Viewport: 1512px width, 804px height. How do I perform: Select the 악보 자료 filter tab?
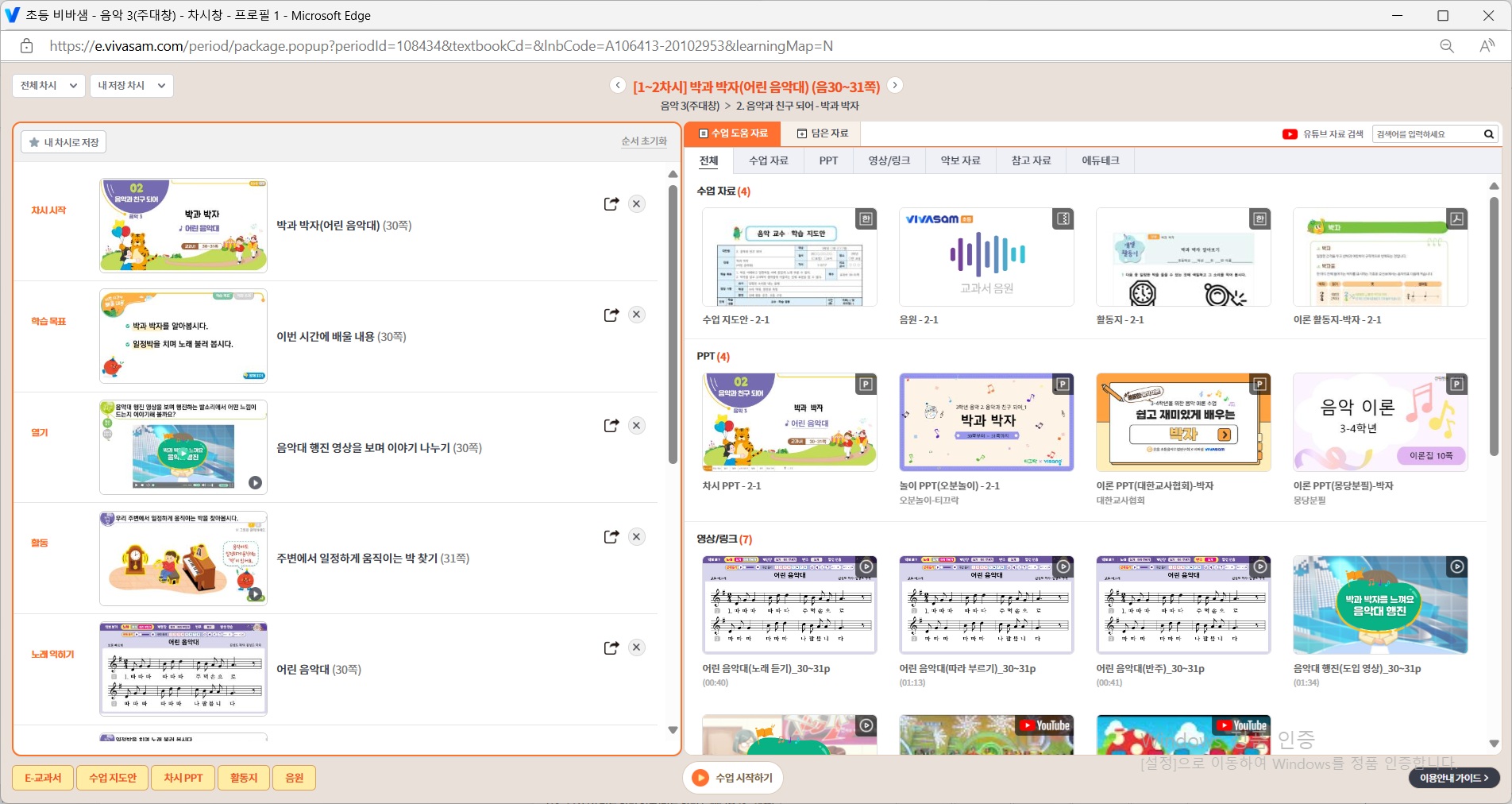tap(960, 160)
